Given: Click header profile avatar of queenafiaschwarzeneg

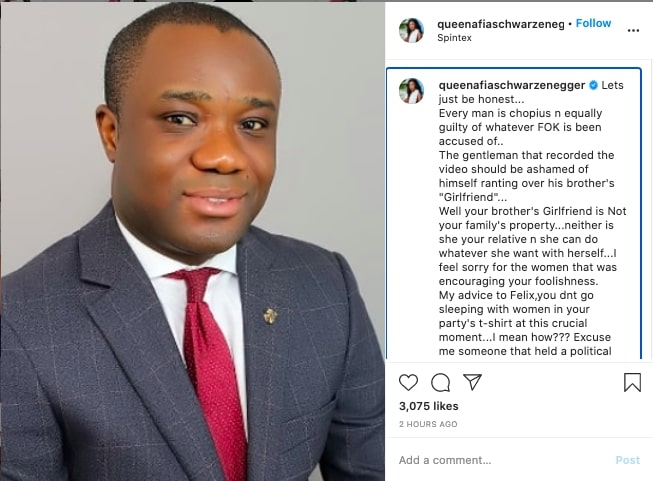Looking at the screenshot, I should click(411, 30).
